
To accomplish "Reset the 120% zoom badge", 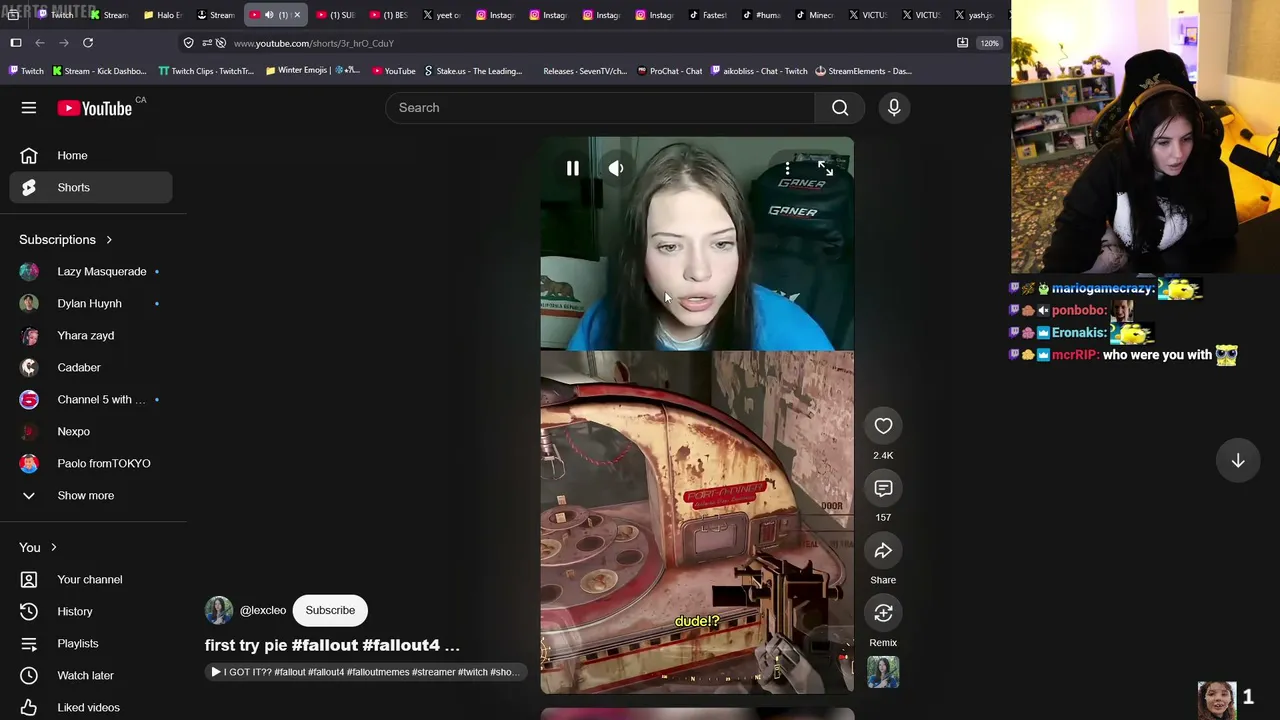I will pyautogui.click(x=989, y=43).
